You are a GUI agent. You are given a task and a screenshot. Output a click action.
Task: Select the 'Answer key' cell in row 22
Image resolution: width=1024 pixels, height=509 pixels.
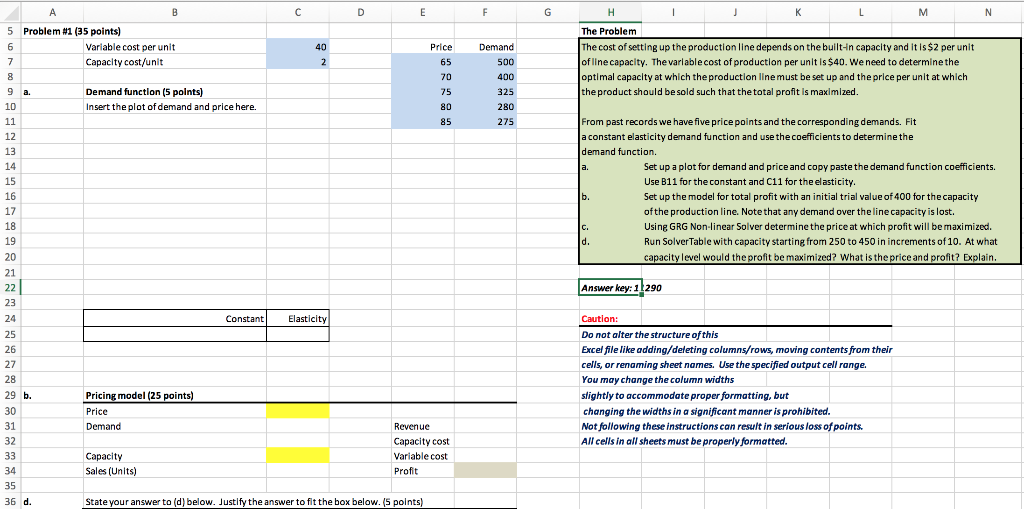(x=610, y=287)
